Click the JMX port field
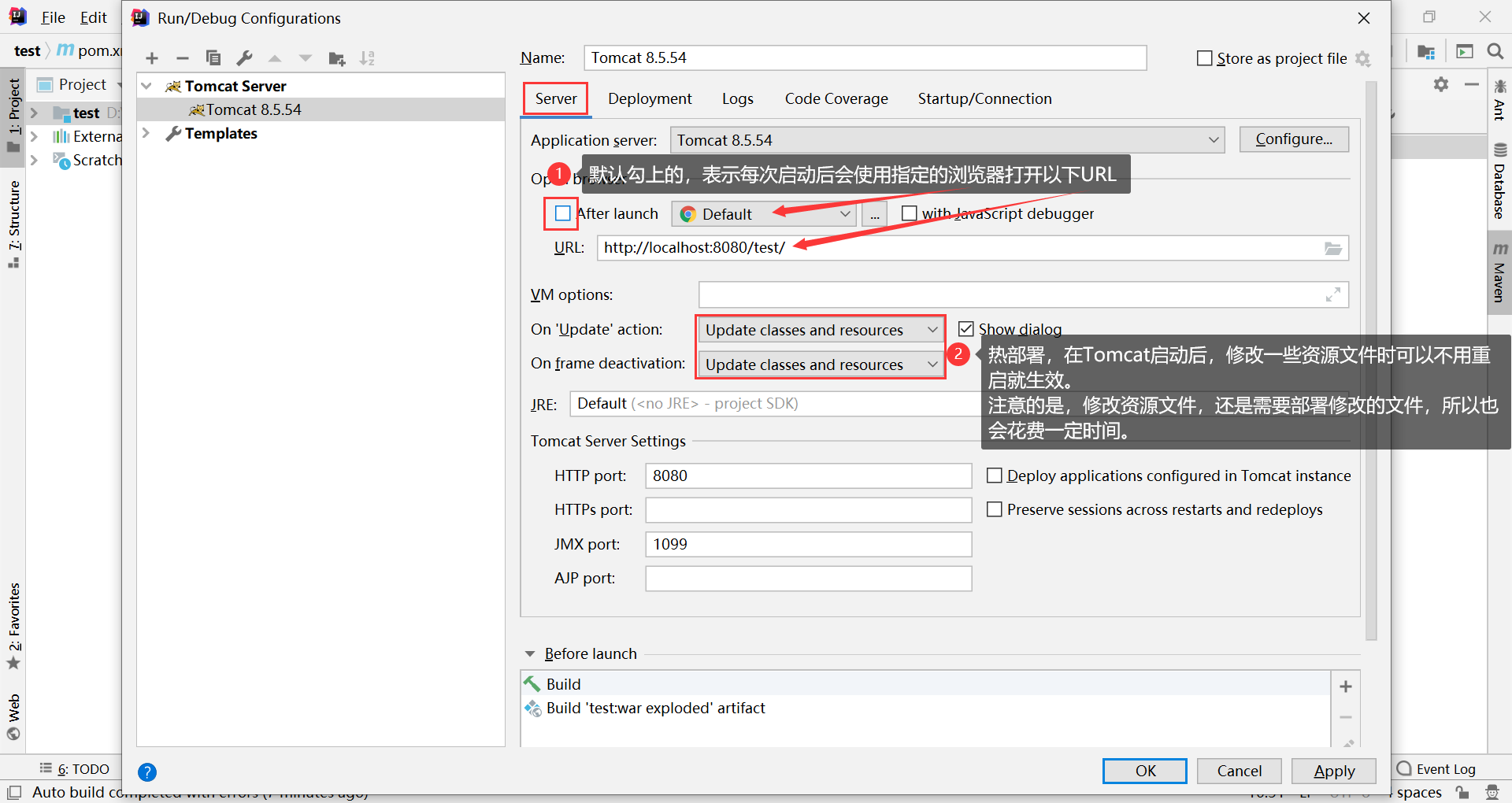This screenshot has width=1512, height=803. click(808, 544)
